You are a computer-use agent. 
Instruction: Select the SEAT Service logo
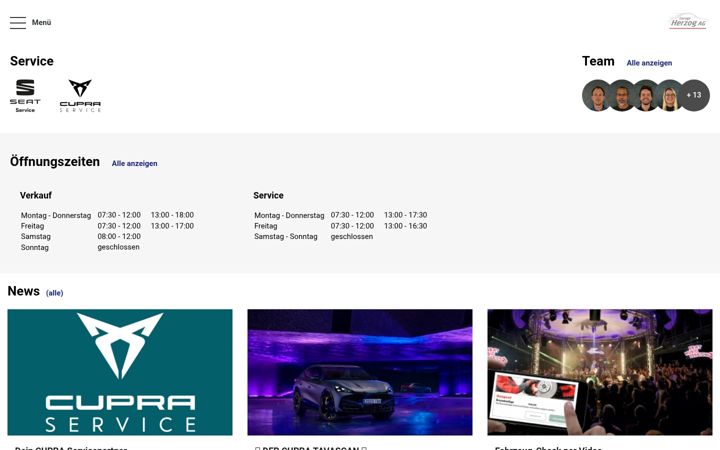[25, 96]
